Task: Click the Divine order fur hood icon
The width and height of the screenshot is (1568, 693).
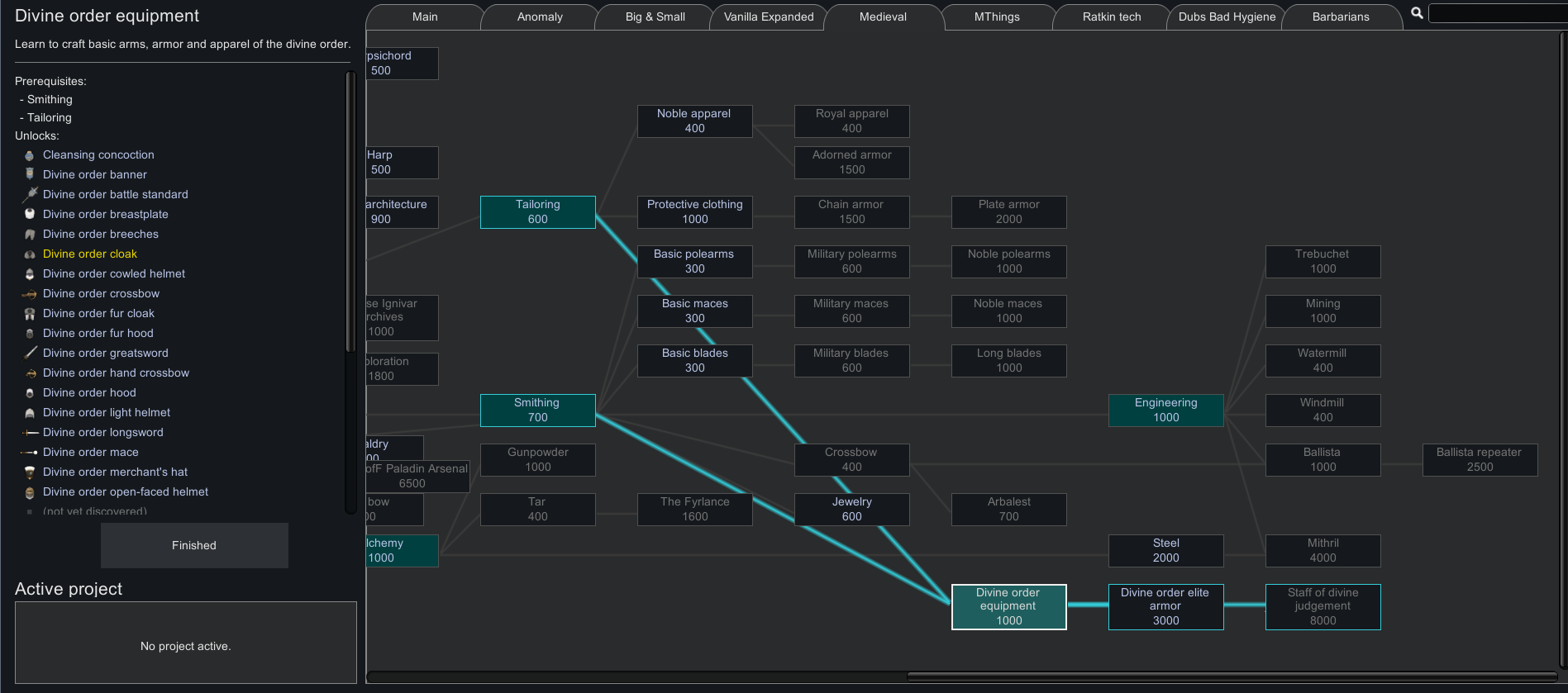Action: pyautogui.click(x=30, y=334)
